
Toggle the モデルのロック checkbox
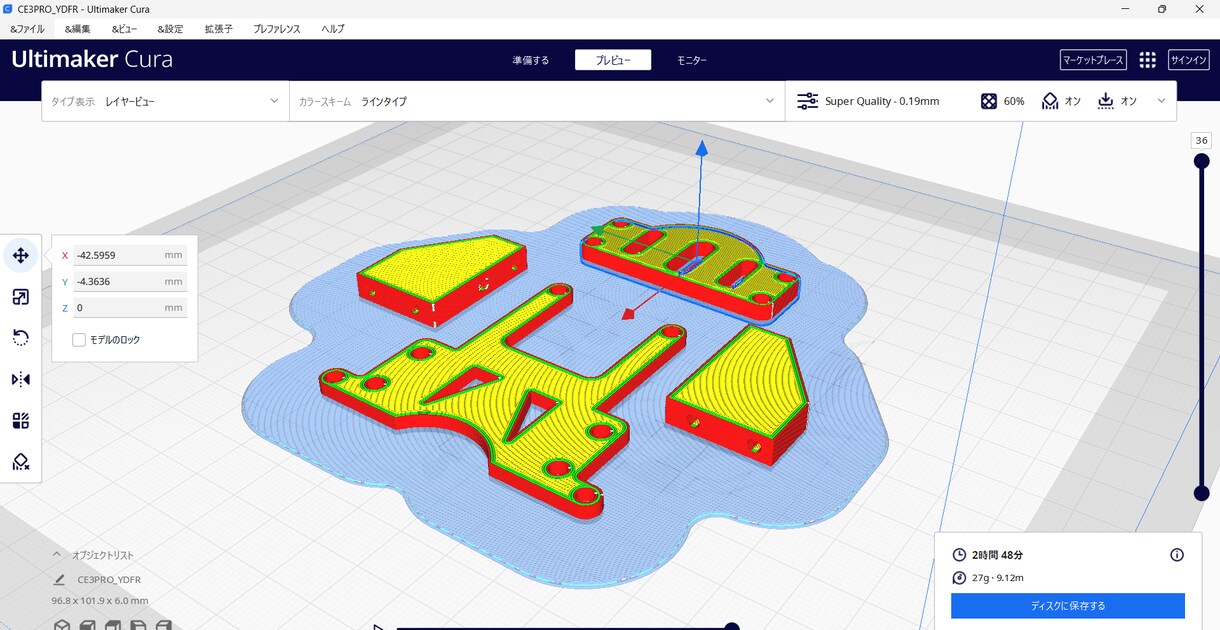(x=79, y=340)
